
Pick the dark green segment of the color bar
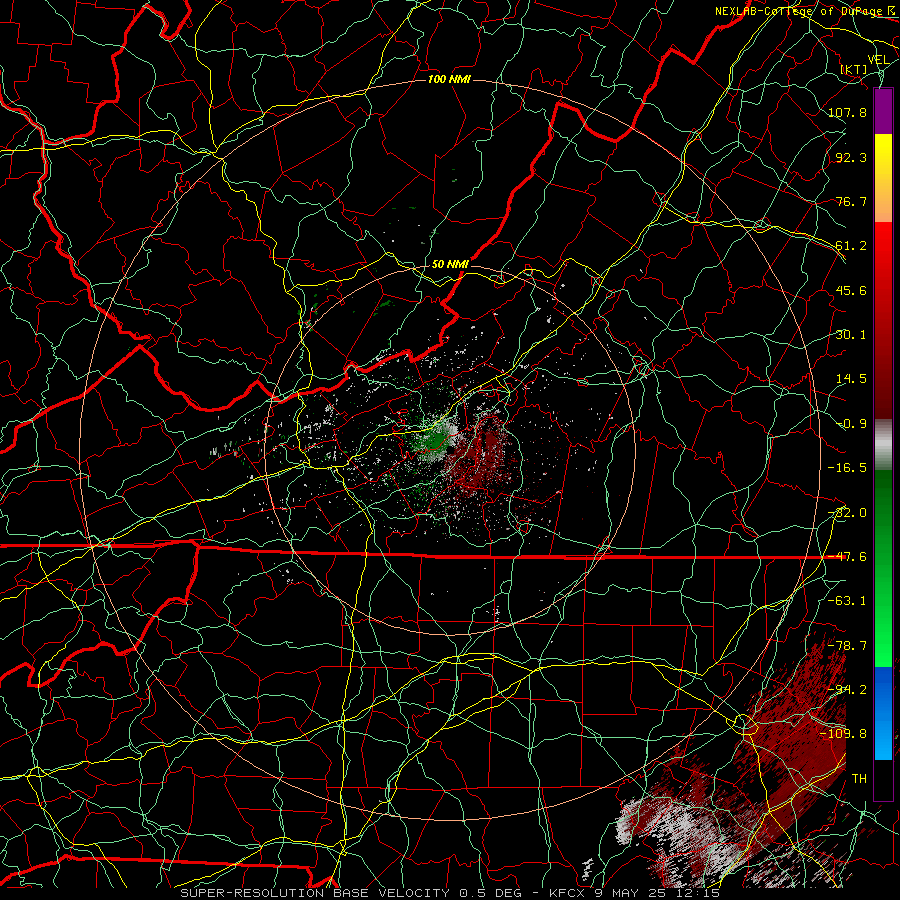pyautogui.click(x=883, y=505)
